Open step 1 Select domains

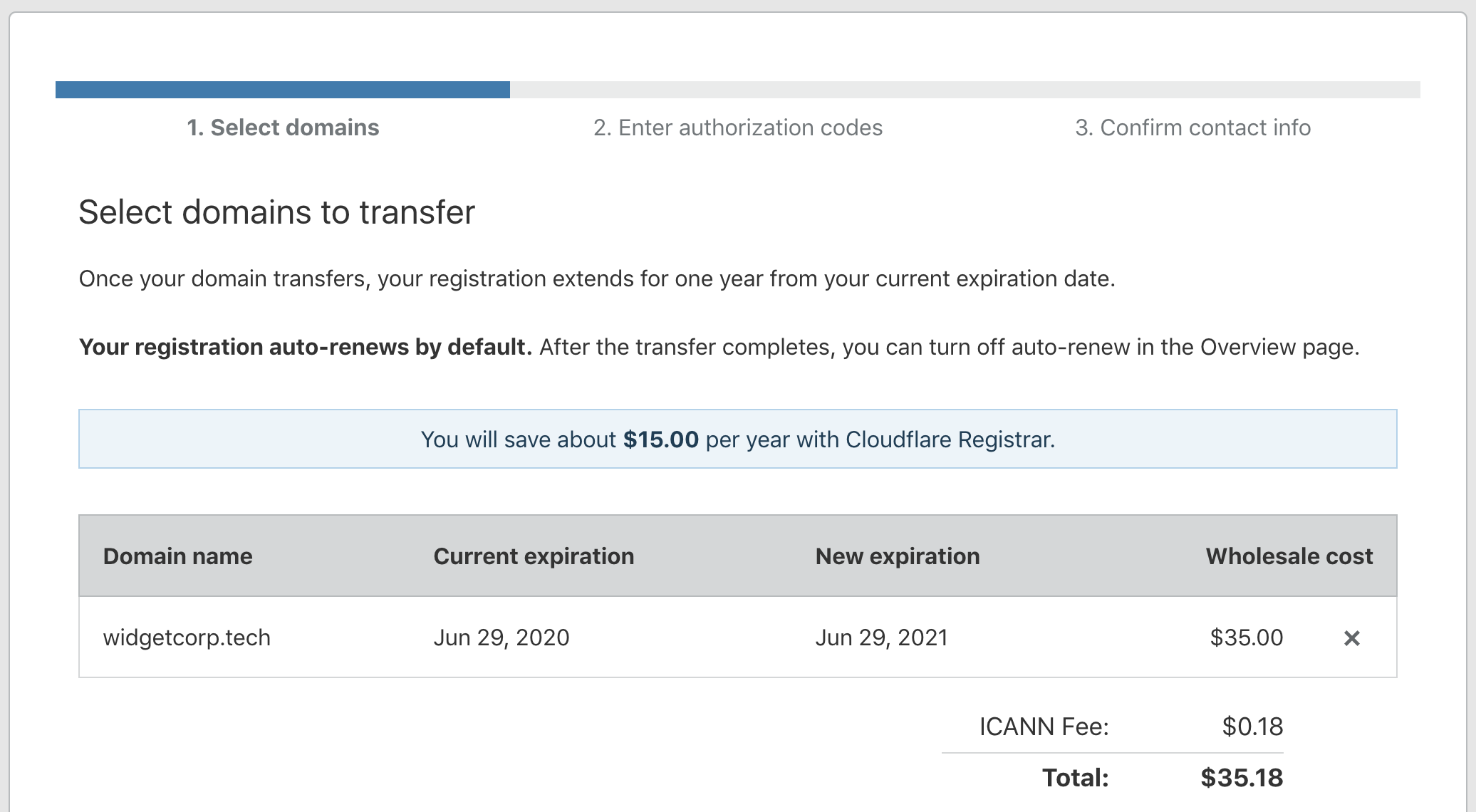pyautogui.click(x=284, y=128)
